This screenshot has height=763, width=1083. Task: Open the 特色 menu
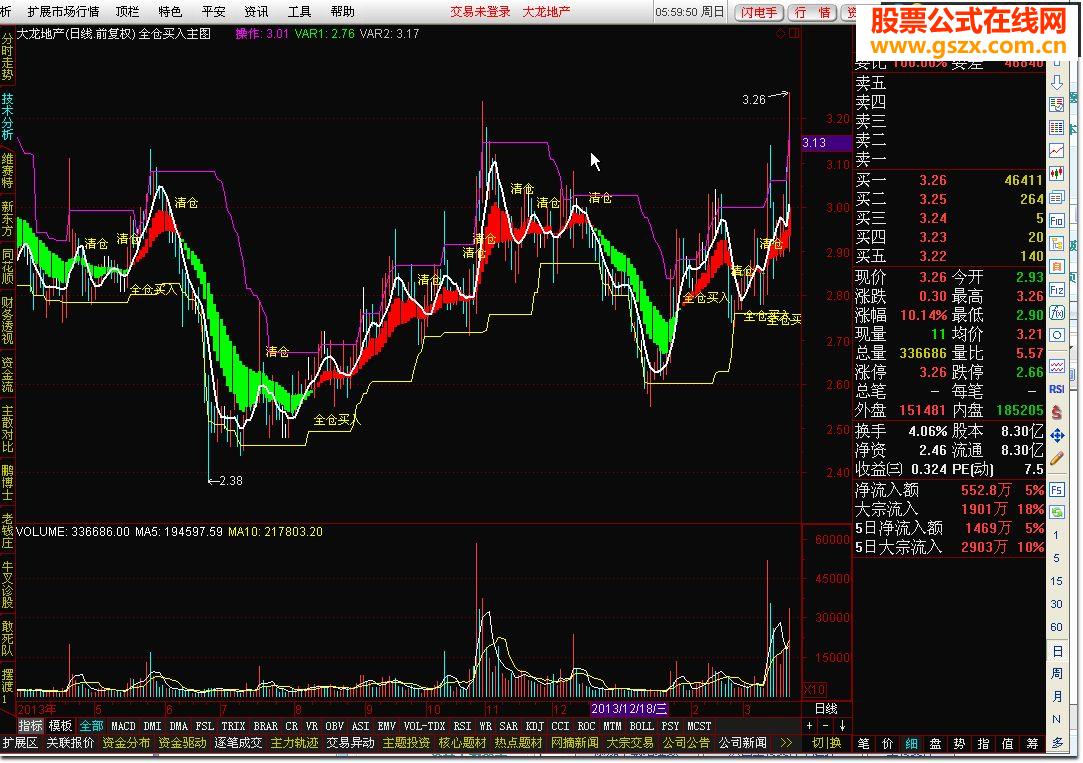coord(170,12)
